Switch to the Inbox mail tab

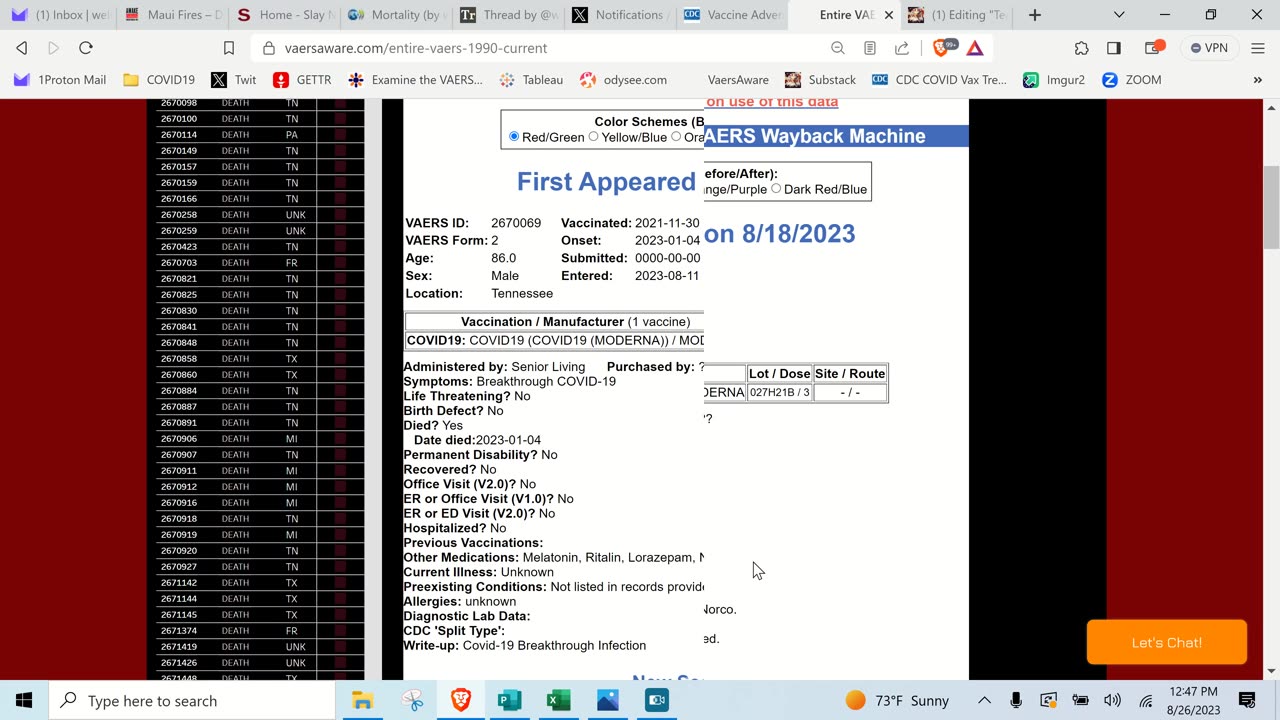[59, 15]
